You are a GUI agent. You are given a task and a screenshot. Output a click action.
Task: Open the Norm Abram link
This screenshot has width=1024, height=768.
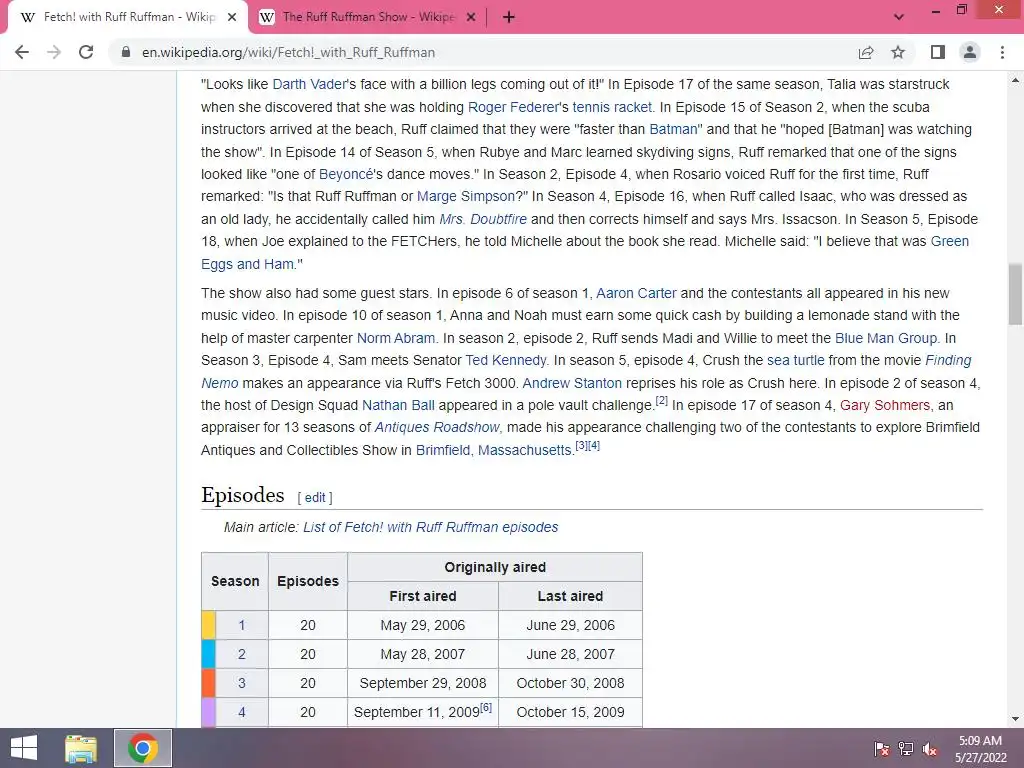[x=396, y=338]
